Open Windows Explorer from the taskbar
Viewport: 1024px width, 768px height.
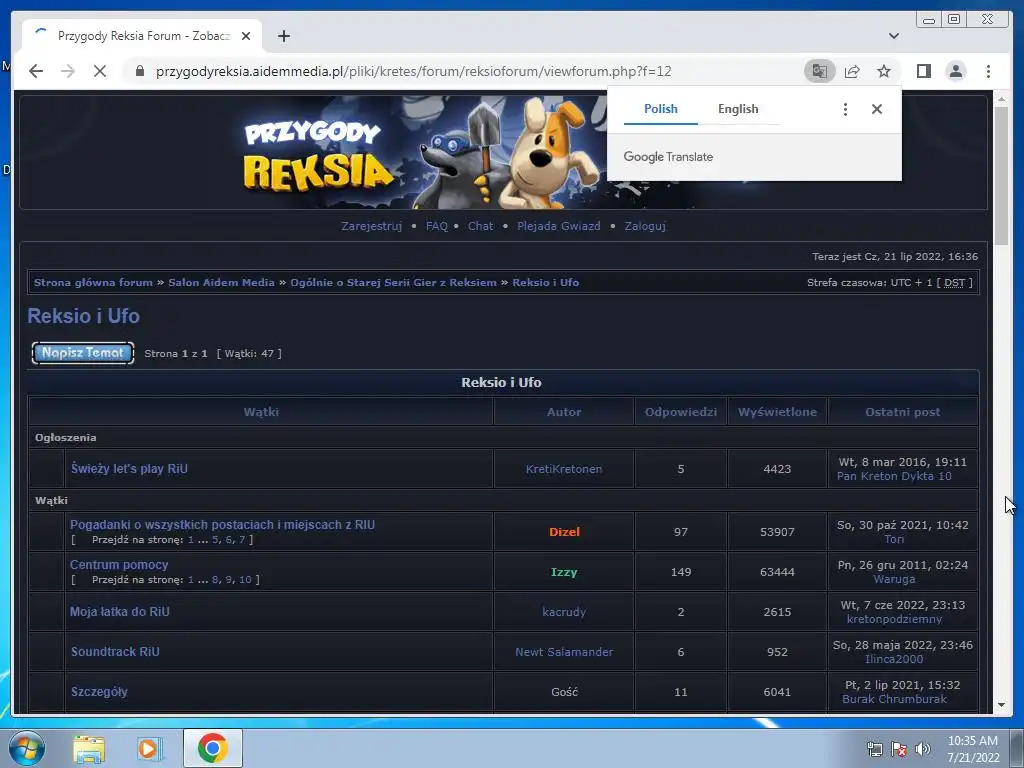[89, 748]
